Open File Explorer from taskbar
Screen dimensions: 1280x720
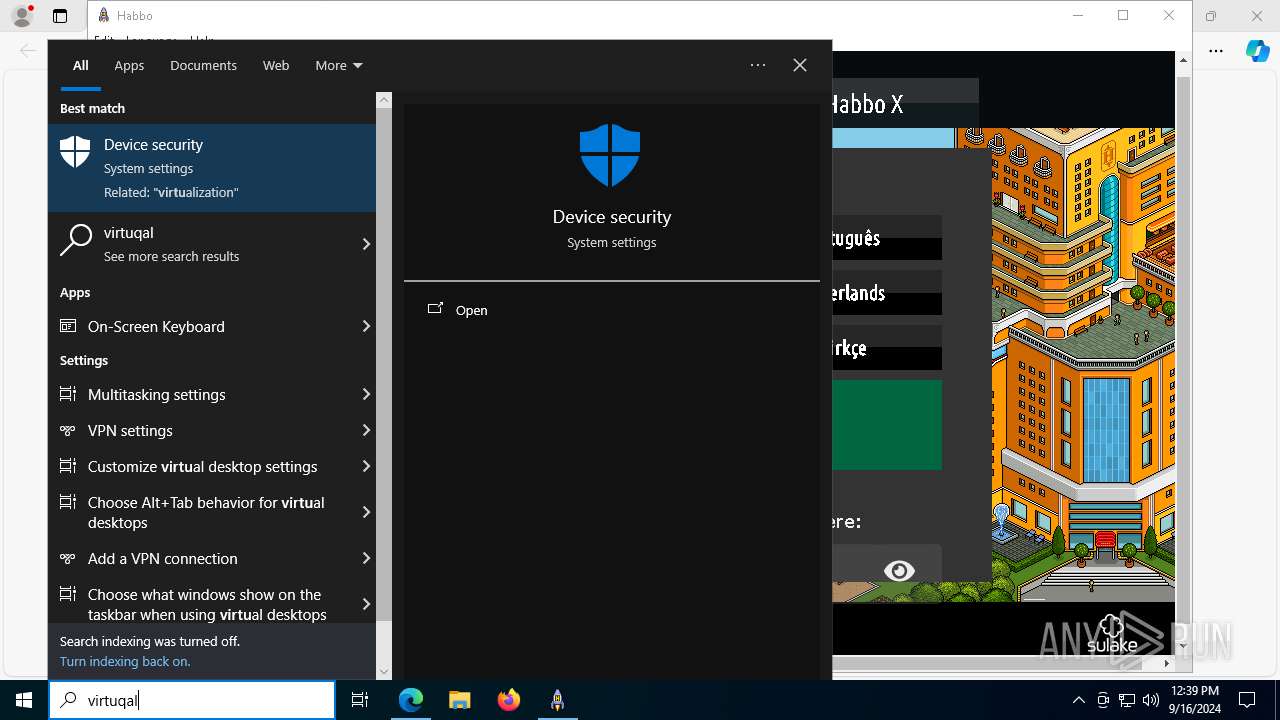pos(459,700)
